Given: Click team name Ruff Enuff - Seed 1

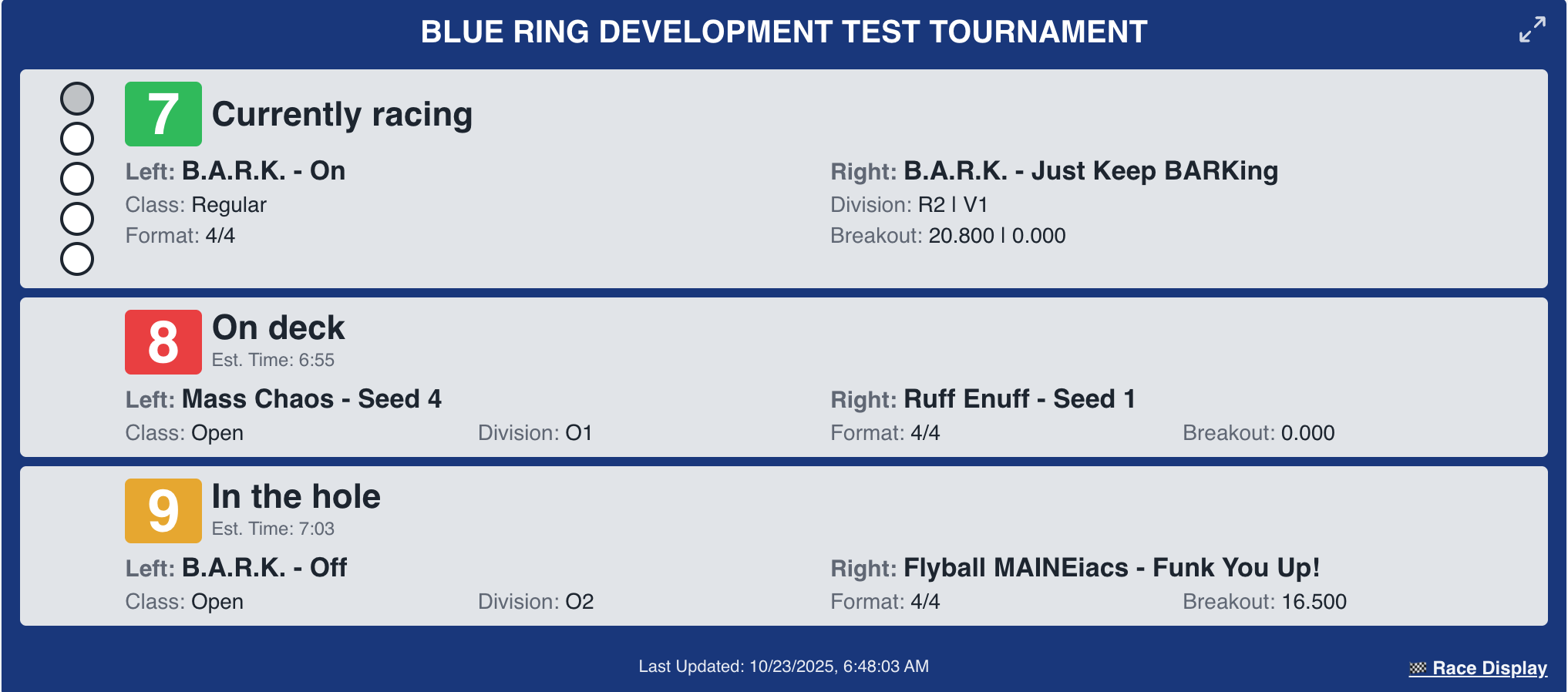Looking at the screenshot, I should tap(1019, 398).
